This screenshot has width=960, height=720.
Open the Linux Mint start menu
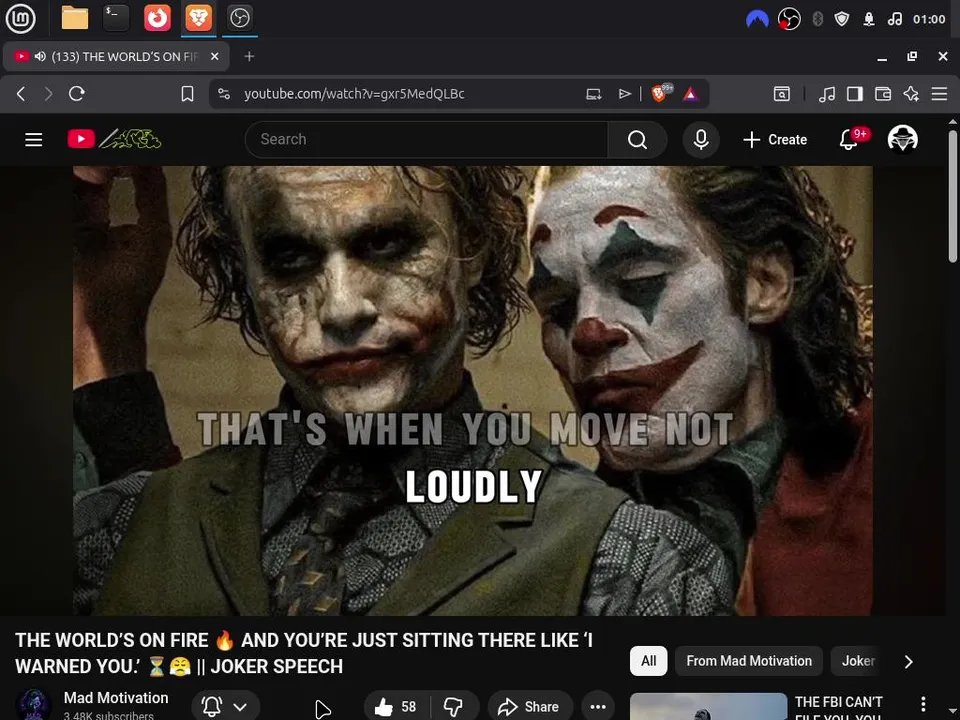(20, 18)
